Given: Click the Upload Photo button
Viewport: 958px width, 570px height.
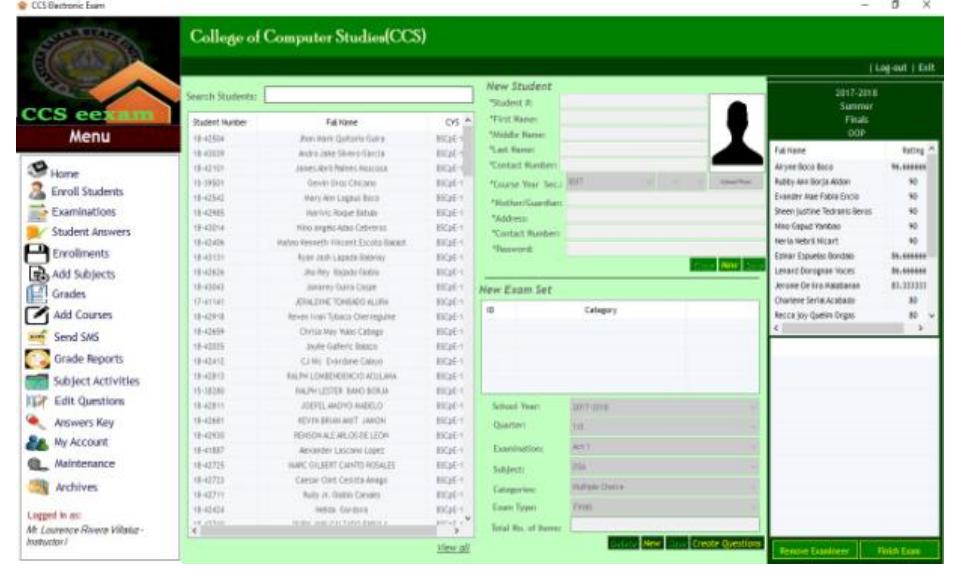Looking at the screenshot, I should click(x=736, y=181).
